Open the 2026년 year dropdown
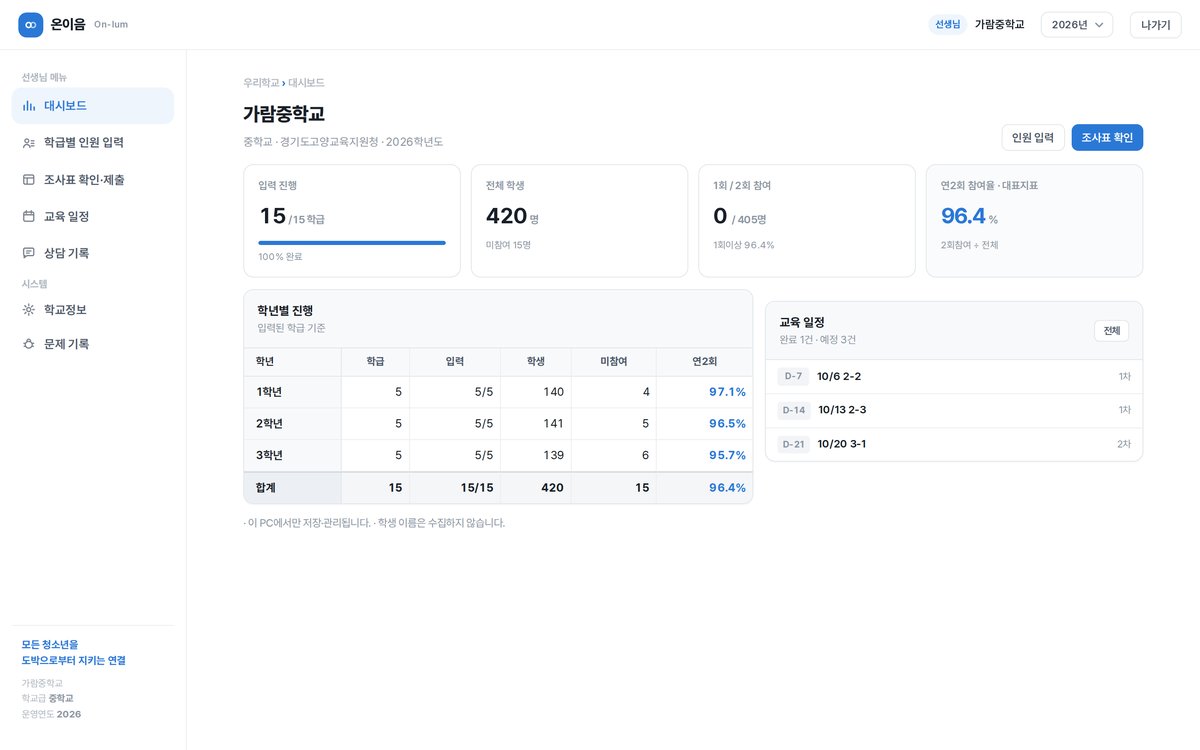Viewport: 1200px width, 750px height. point(1077,24)
